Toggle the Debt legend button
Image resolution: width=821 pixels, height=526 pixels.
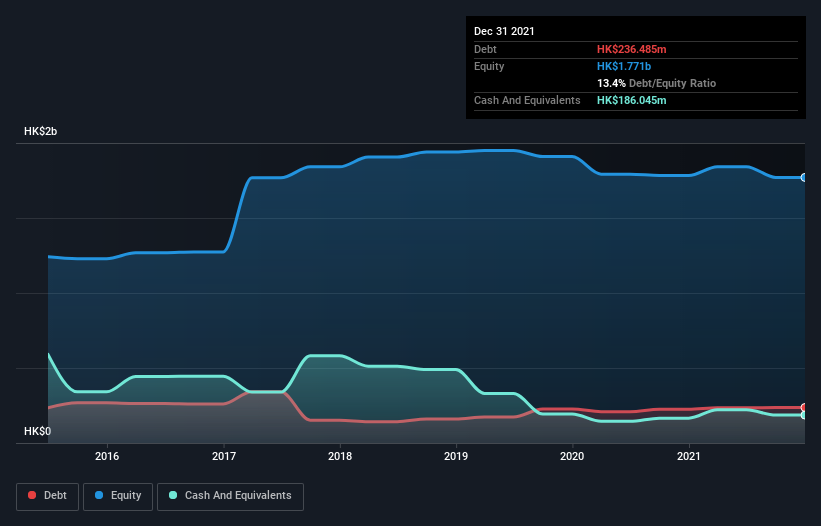(47, 496)
